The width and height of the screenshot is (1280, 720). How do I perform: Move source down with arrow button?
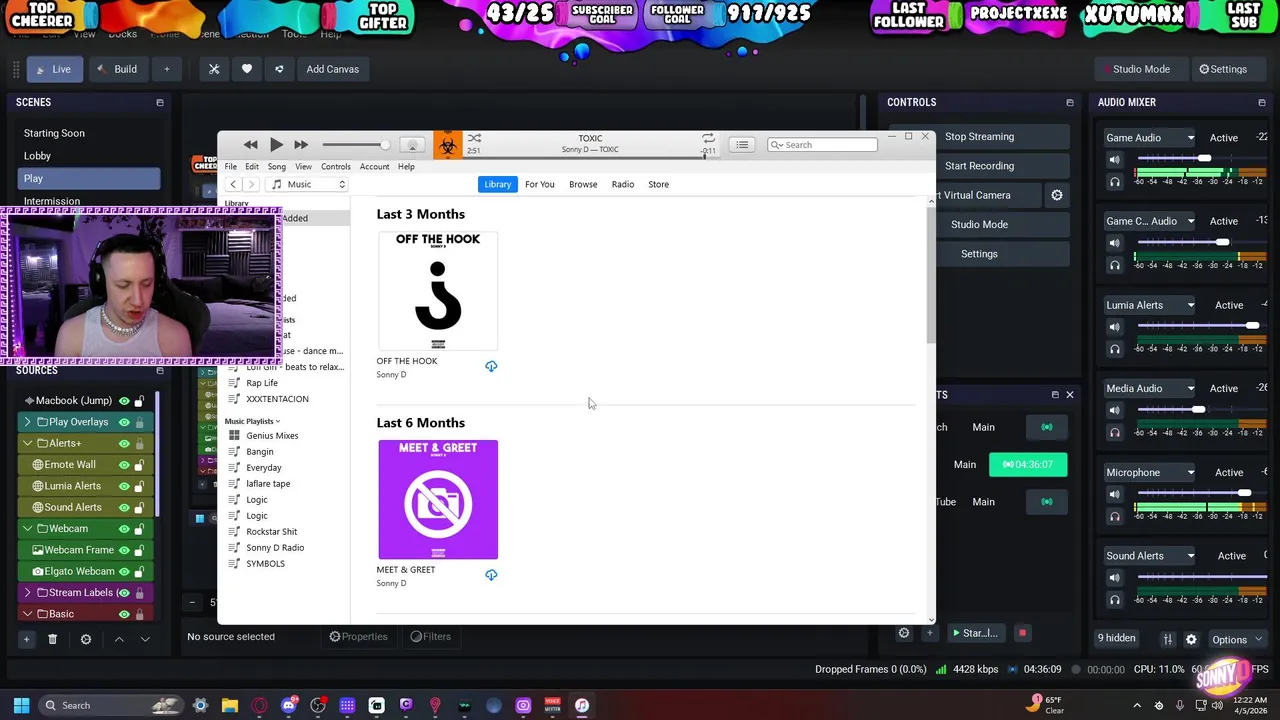point(145,639)
